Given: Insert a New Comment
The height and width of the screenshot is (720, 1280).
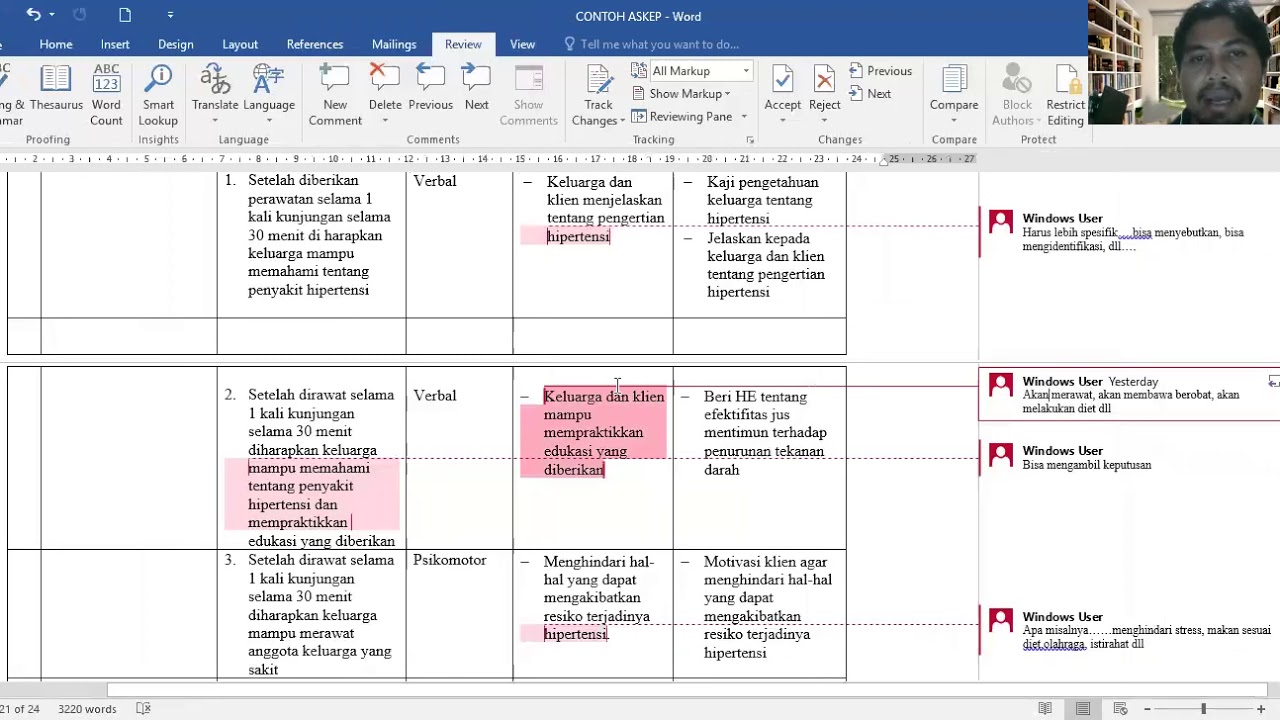Looking at the screenshot, I should (335, 96).
